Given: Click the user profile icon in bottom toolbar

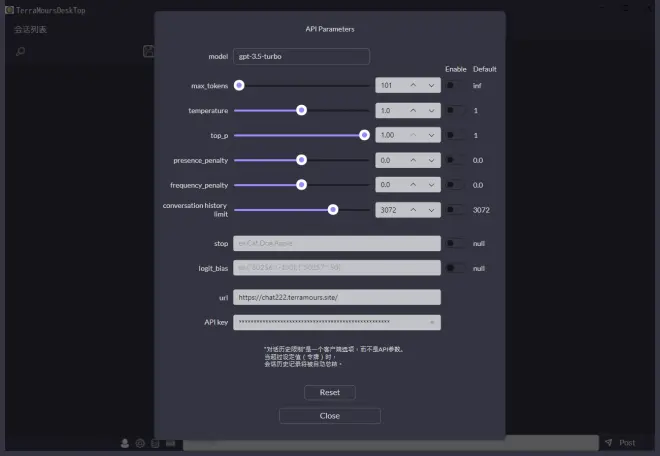Looking at the screenshot, I should [x=125, y=442].
